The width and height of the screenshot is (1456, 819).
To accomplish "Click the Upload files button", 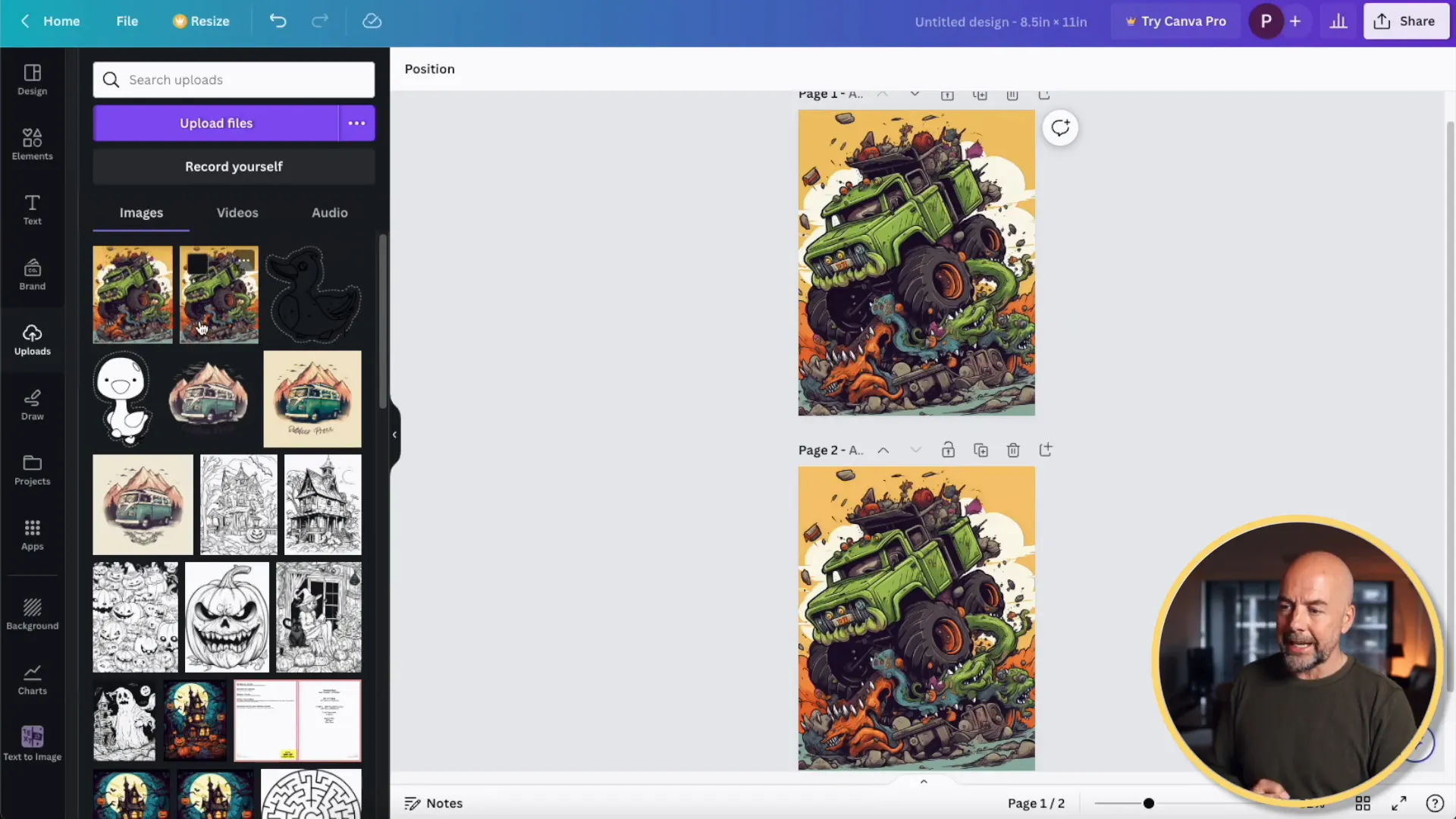I will click(x=216, y=123).
